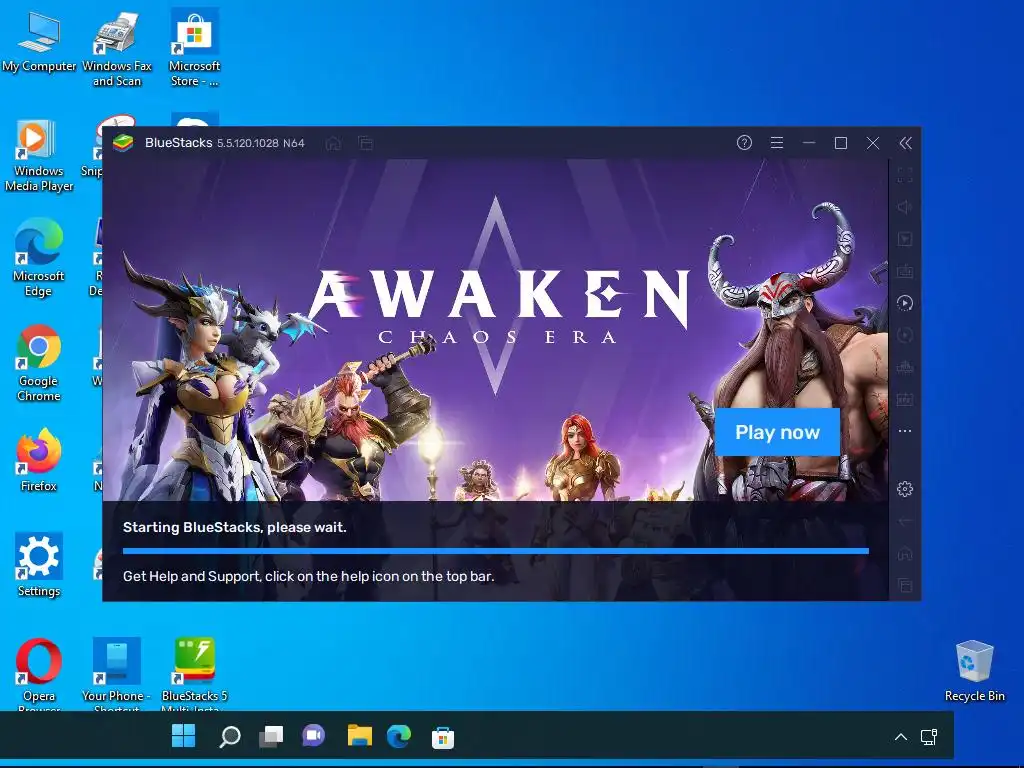Viewport: 1024px width, 768px height.
Task: Click the home icon in BlueStacks title bar
Action: [333, 143]
